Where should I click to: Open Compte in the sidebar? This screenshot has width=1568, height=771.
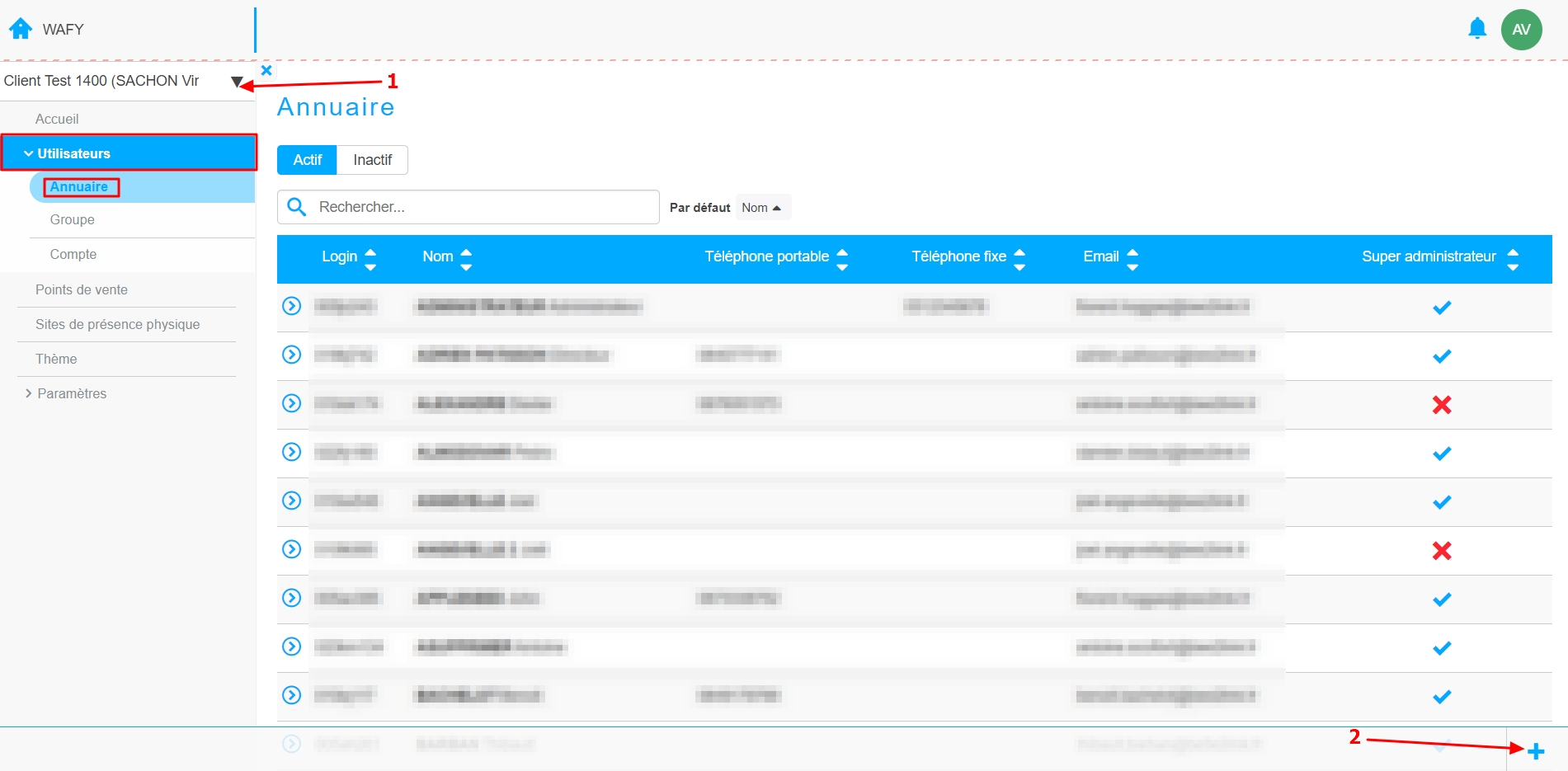coord(73,255)
